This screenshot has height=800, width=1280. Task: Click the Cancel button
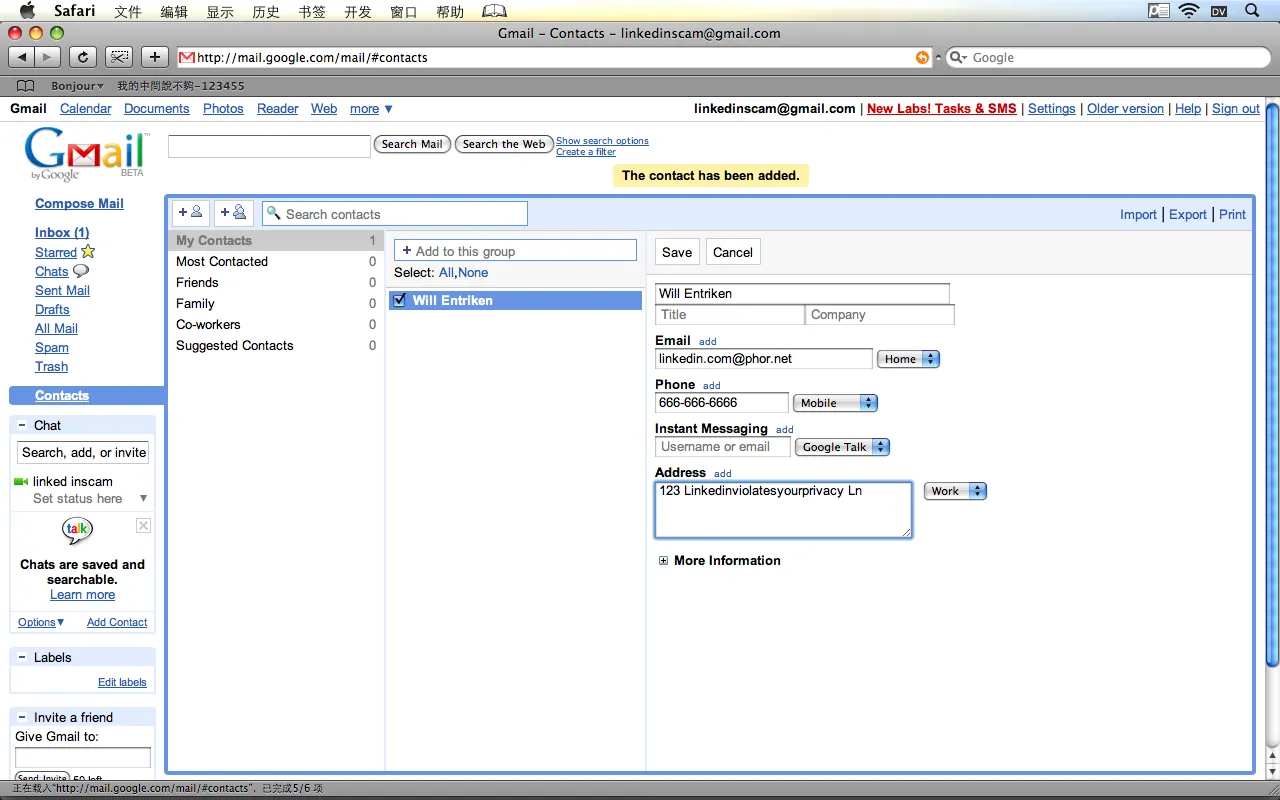pyautogui.click(x=733, y=252)
